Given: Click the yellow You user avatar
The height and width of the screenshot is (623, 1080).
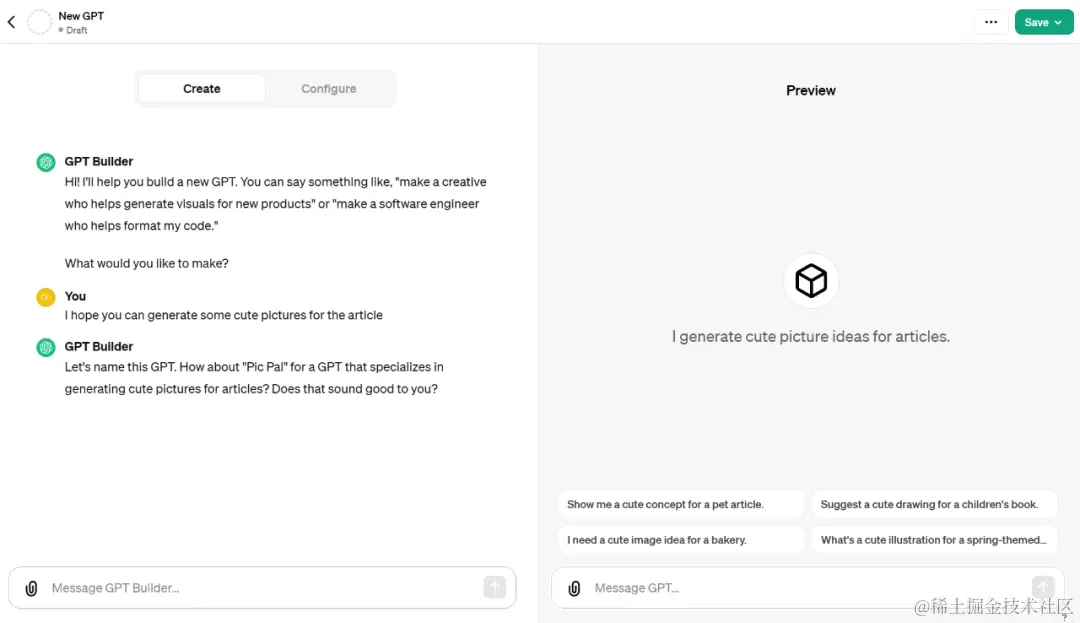Looking at the screenshot, I should pyautogui.click(x=46, y=297).
